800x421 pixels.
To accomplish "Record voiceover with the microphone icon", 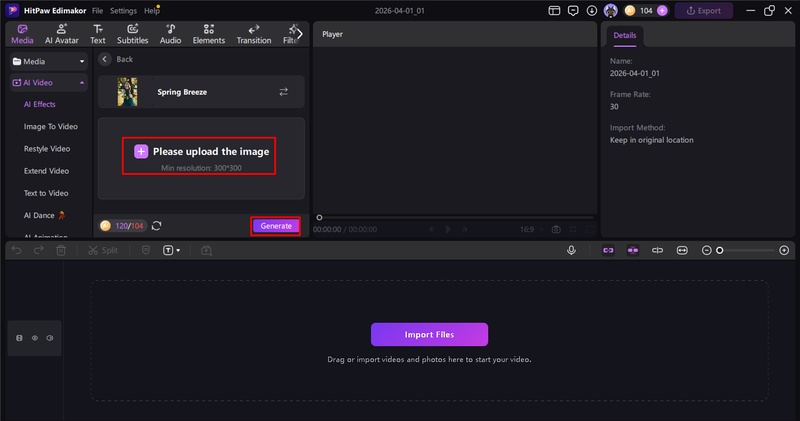I will 571,250.
